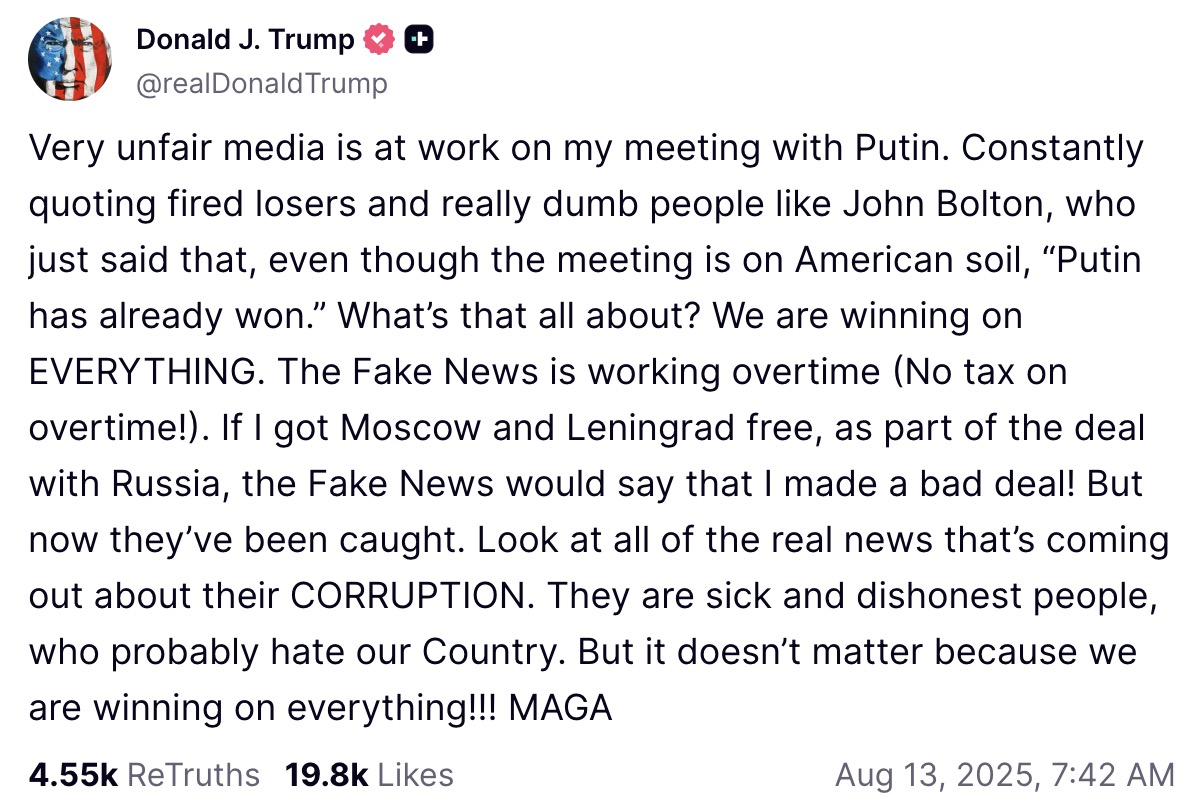
Task: Open the flag-painted profile avatar
Action: click(69, 59)
